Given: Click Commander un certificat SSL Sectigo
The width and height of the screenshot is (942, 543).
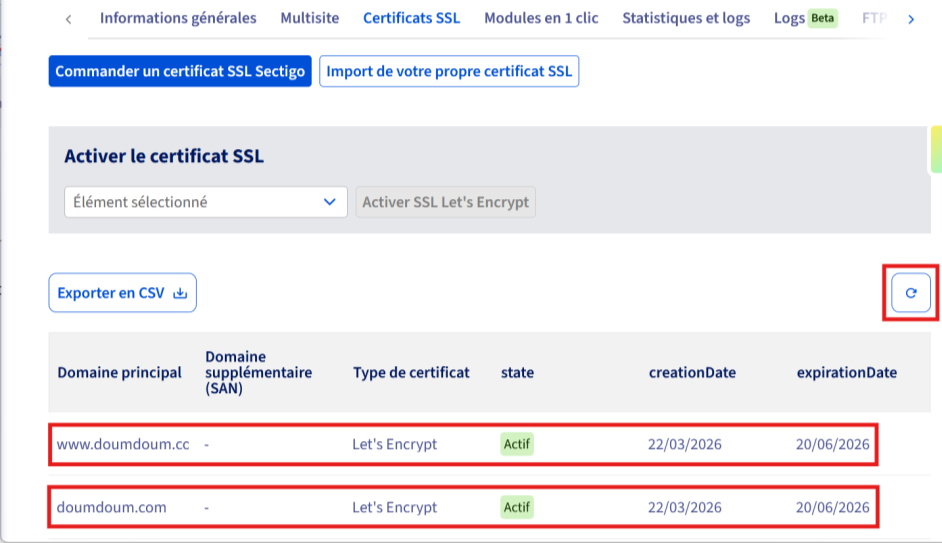Looking at the screenshot, I should [180, 72].
